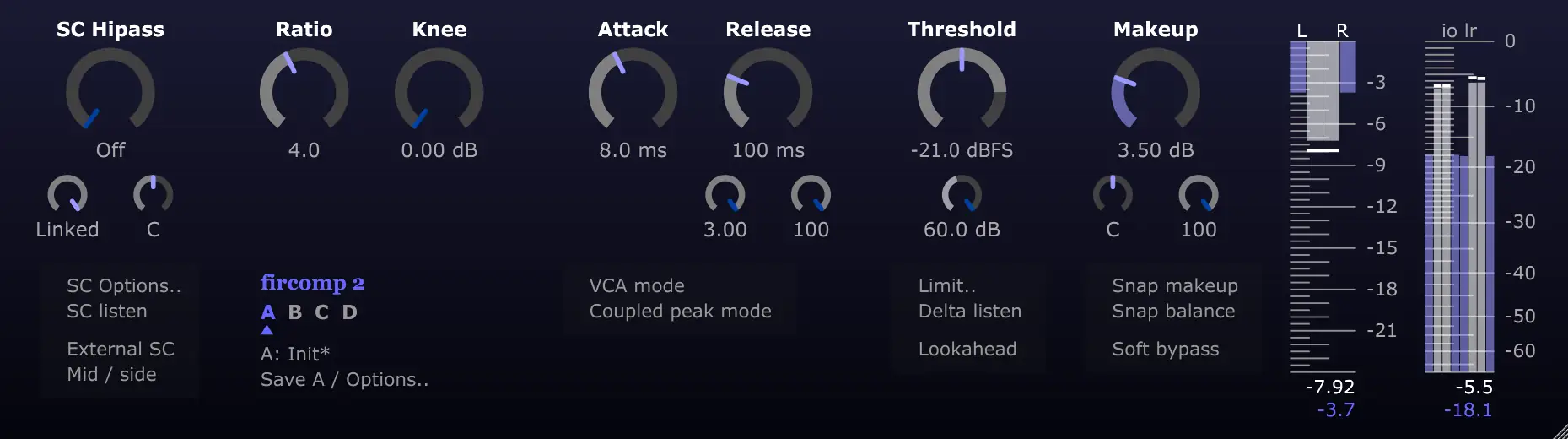Screen dimensions: 1568x439
Task: Click the Ratio knob
Action: pyautogui.click(x=304, y=91)
